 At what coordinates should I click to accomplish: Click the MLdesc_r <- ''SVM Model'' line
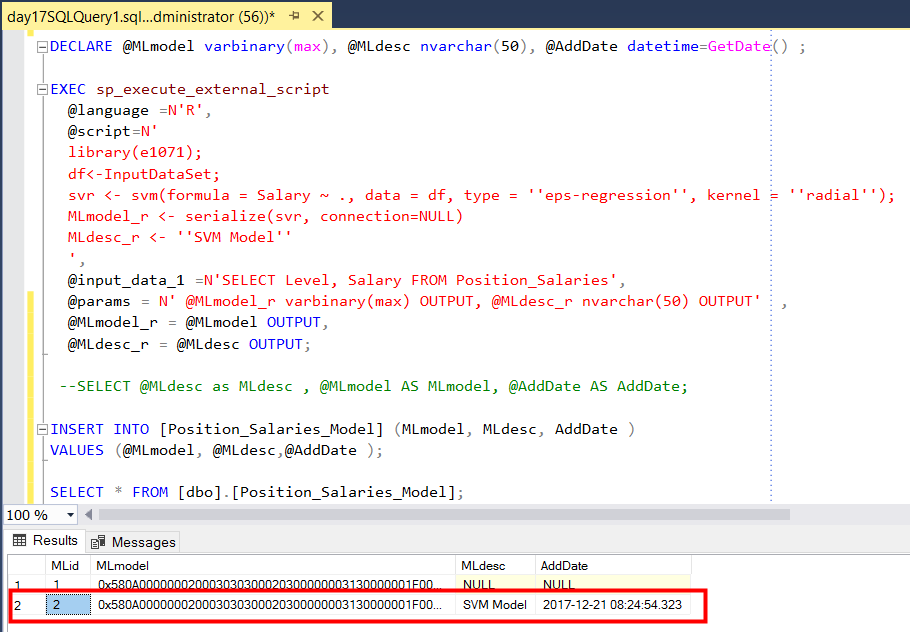180,237
